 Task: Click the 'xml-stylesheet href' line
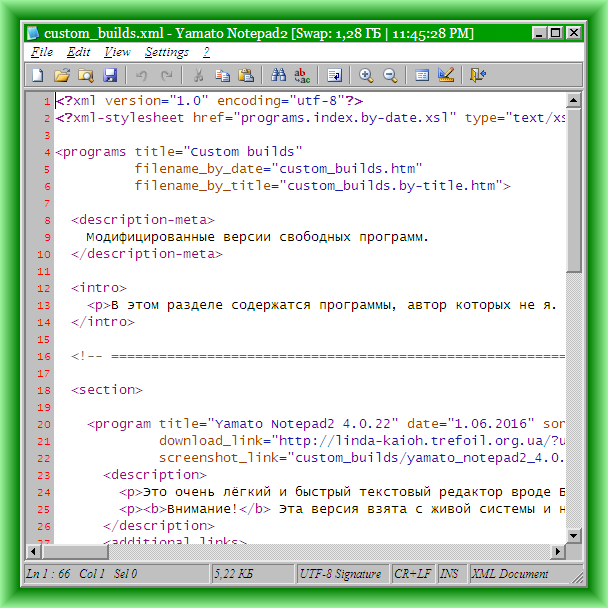(x=310, y=117)
